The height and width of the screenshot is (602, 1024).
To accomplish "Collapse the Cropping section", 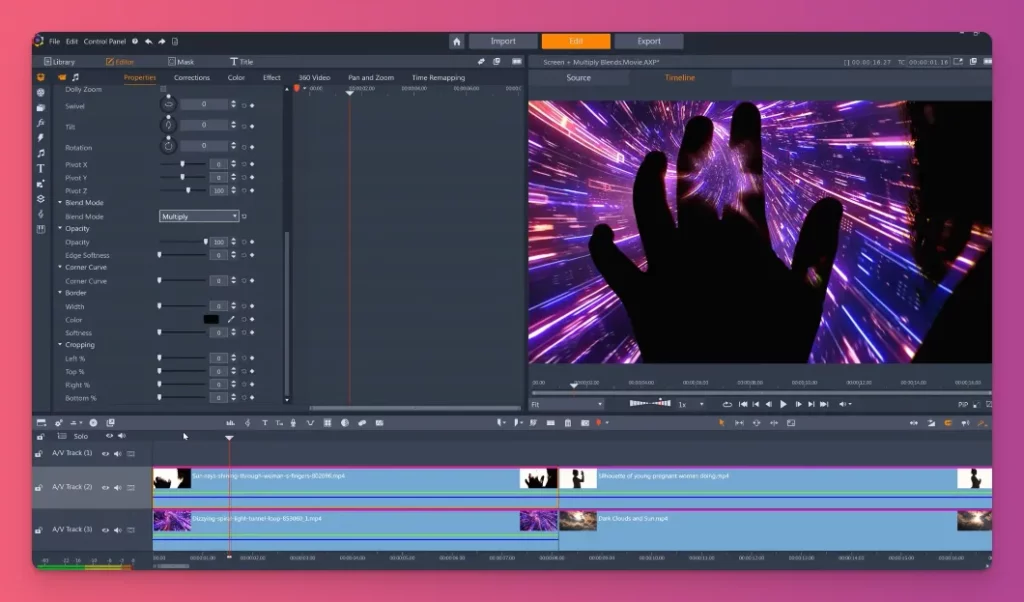I will click(x=60, y=345).
